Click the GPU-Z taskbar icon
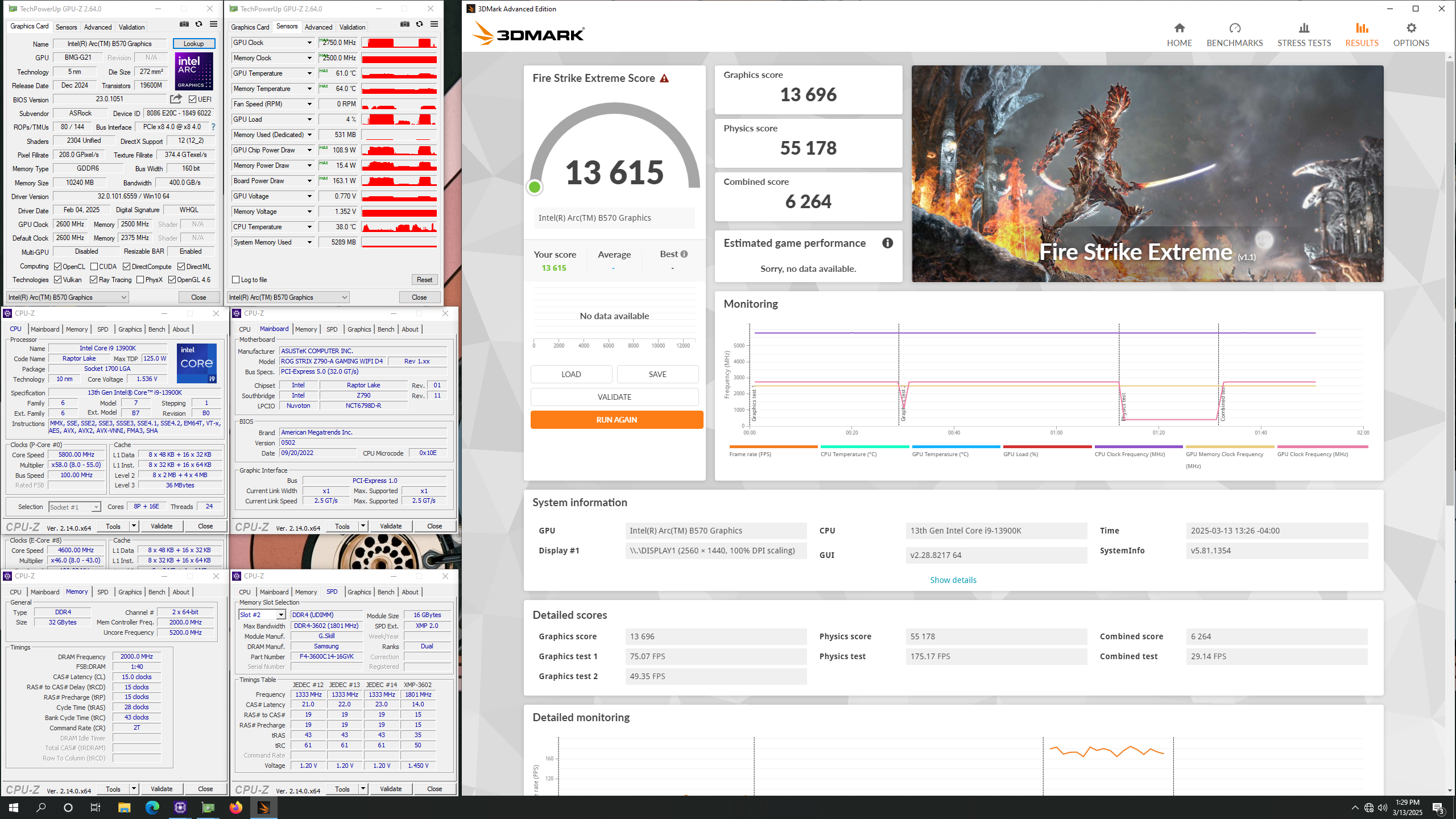The width and height of the screenshot is (1456, 819). coord(208,808)
